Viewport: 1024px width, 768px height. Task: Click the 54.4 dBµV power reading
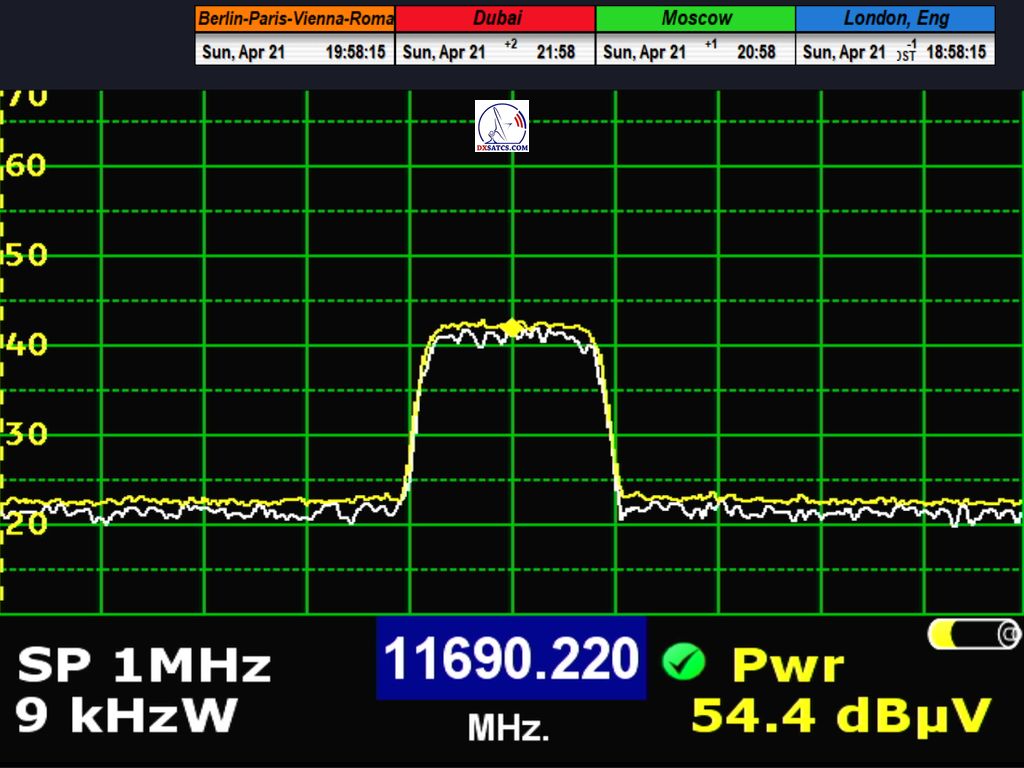point(841,716)
